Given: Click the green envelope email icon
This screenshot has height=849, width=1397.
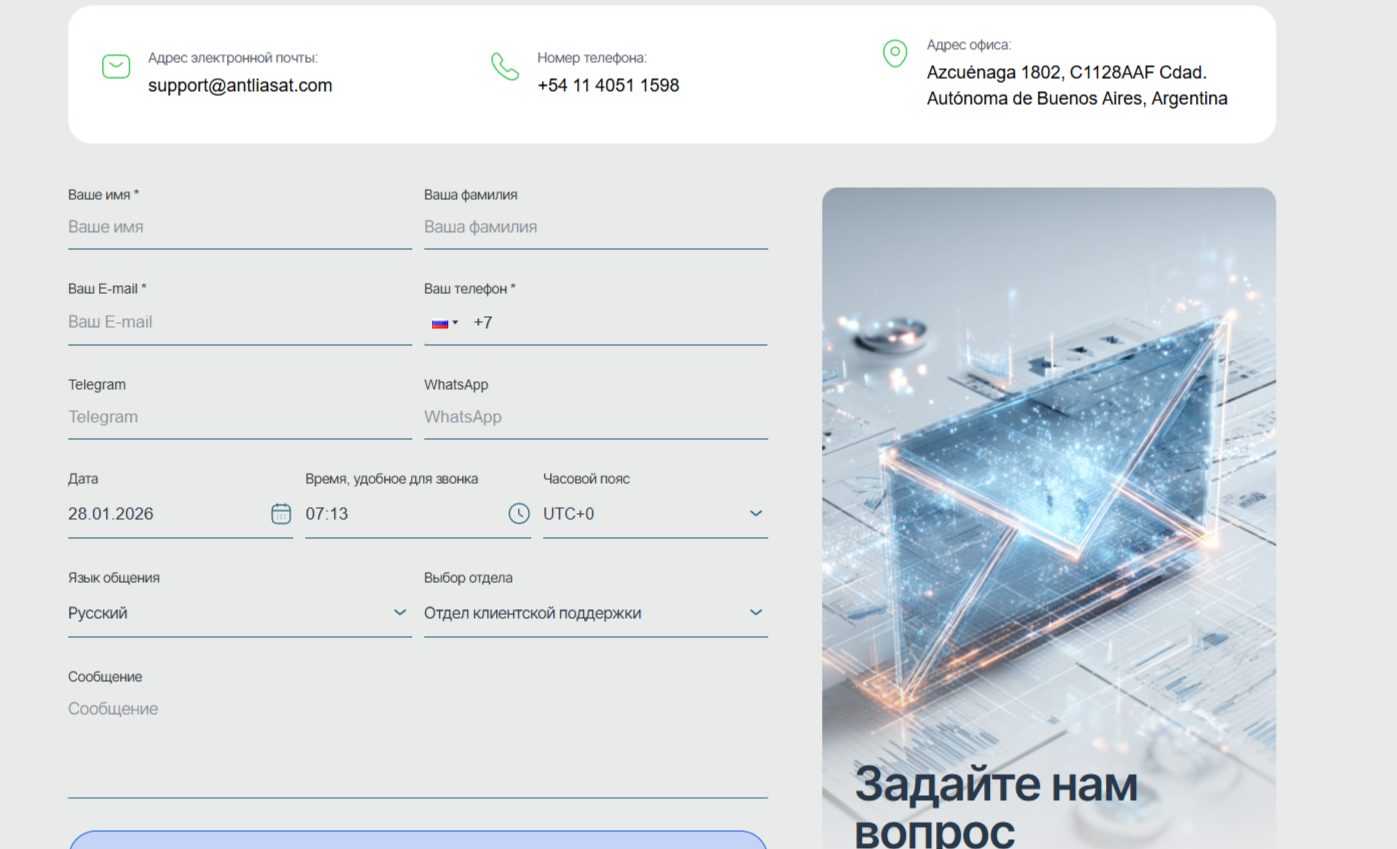Looking at the screenshot, I should coord(116,66).
